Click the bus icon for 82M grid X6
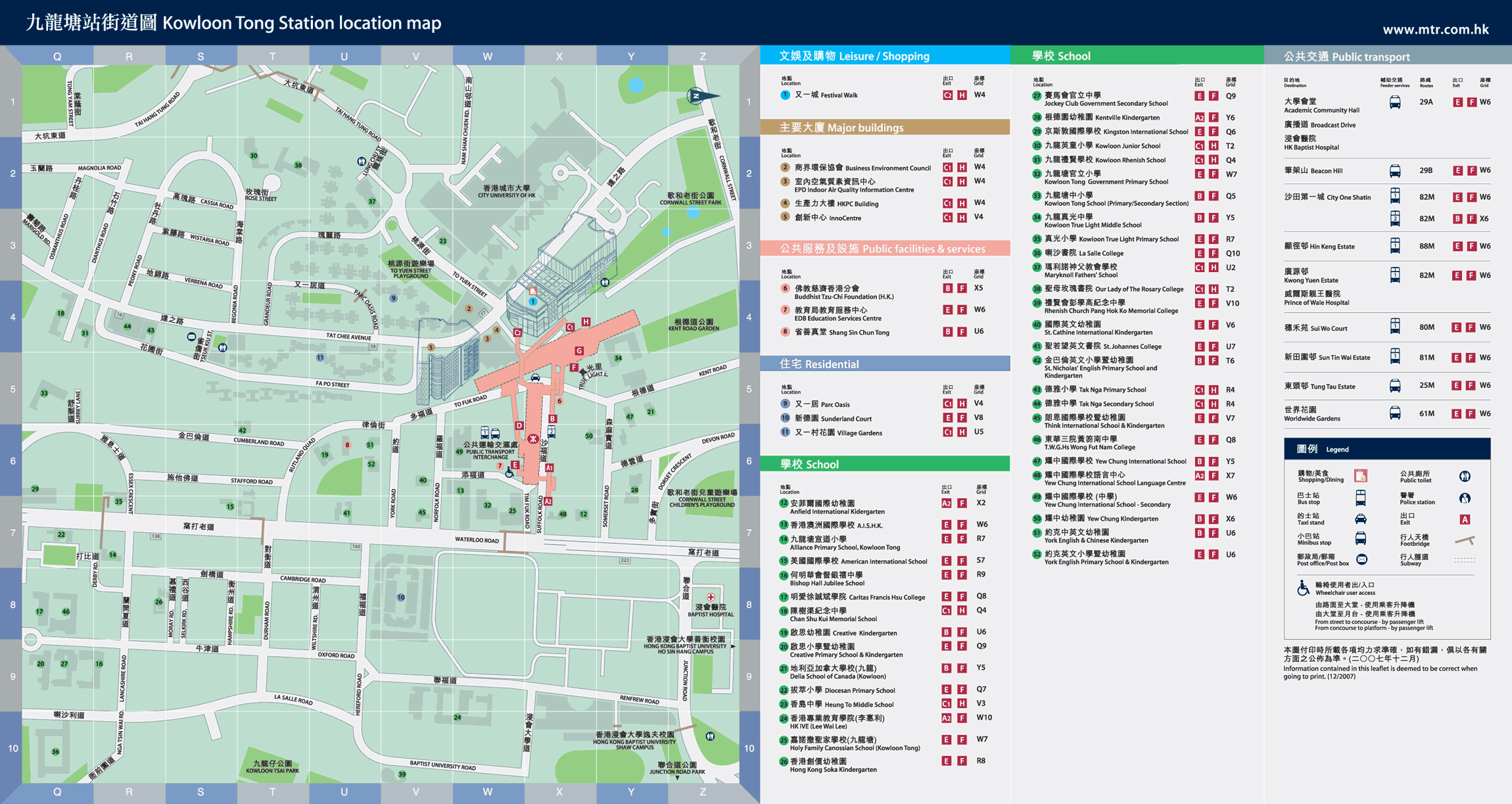The width and height of the screenshot is (1512, 804). (1394, 218)
